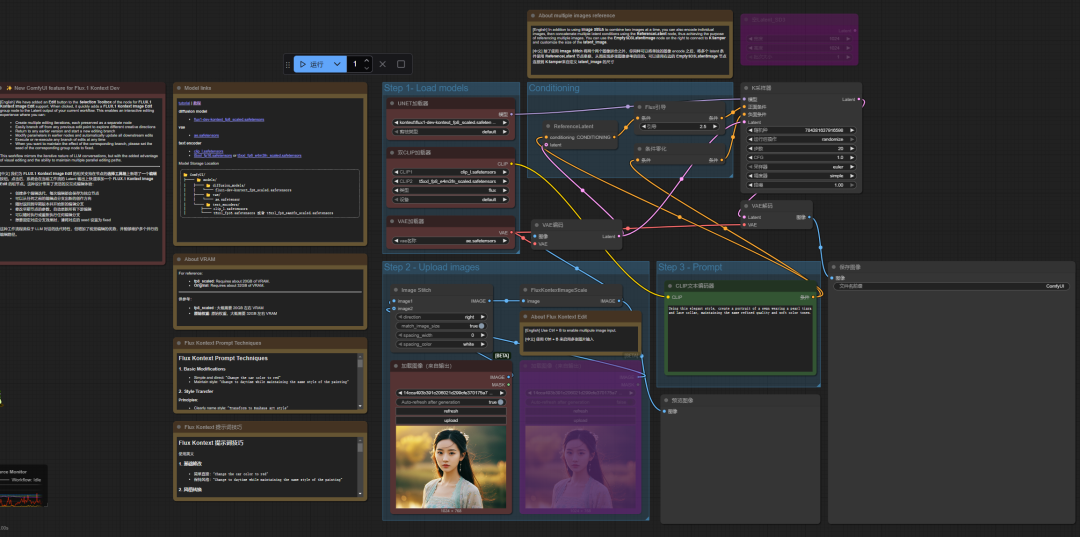Open the CLIP2 t5xxl safetensors combo
The image size is (1080, 537).
(x=452, y=181)
